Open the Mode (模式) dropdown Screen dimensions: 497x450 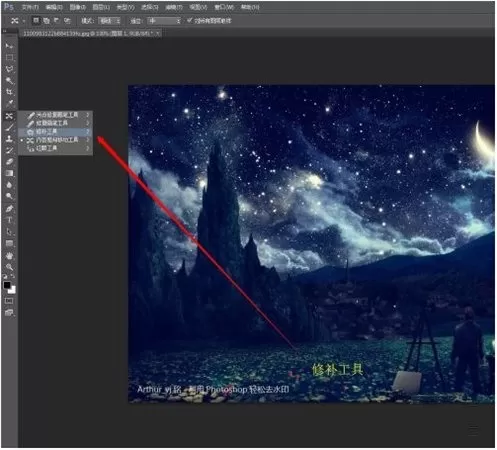(x=110, y=21)
